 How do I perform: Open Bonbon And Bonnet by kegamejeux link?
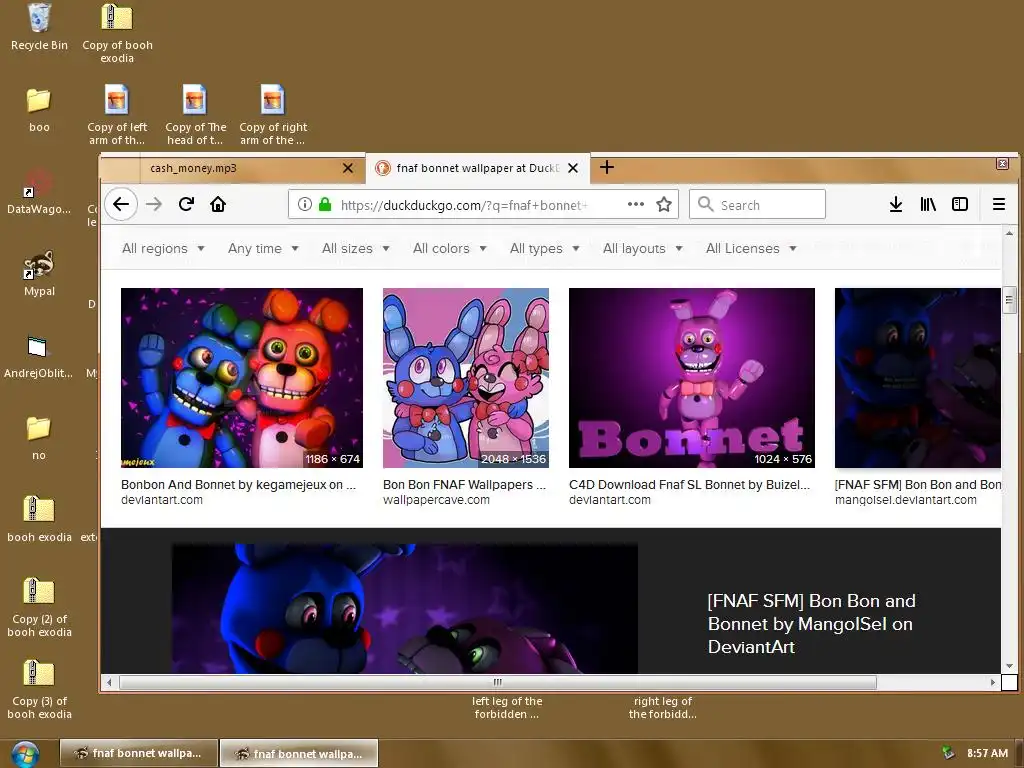coord(238,485)
